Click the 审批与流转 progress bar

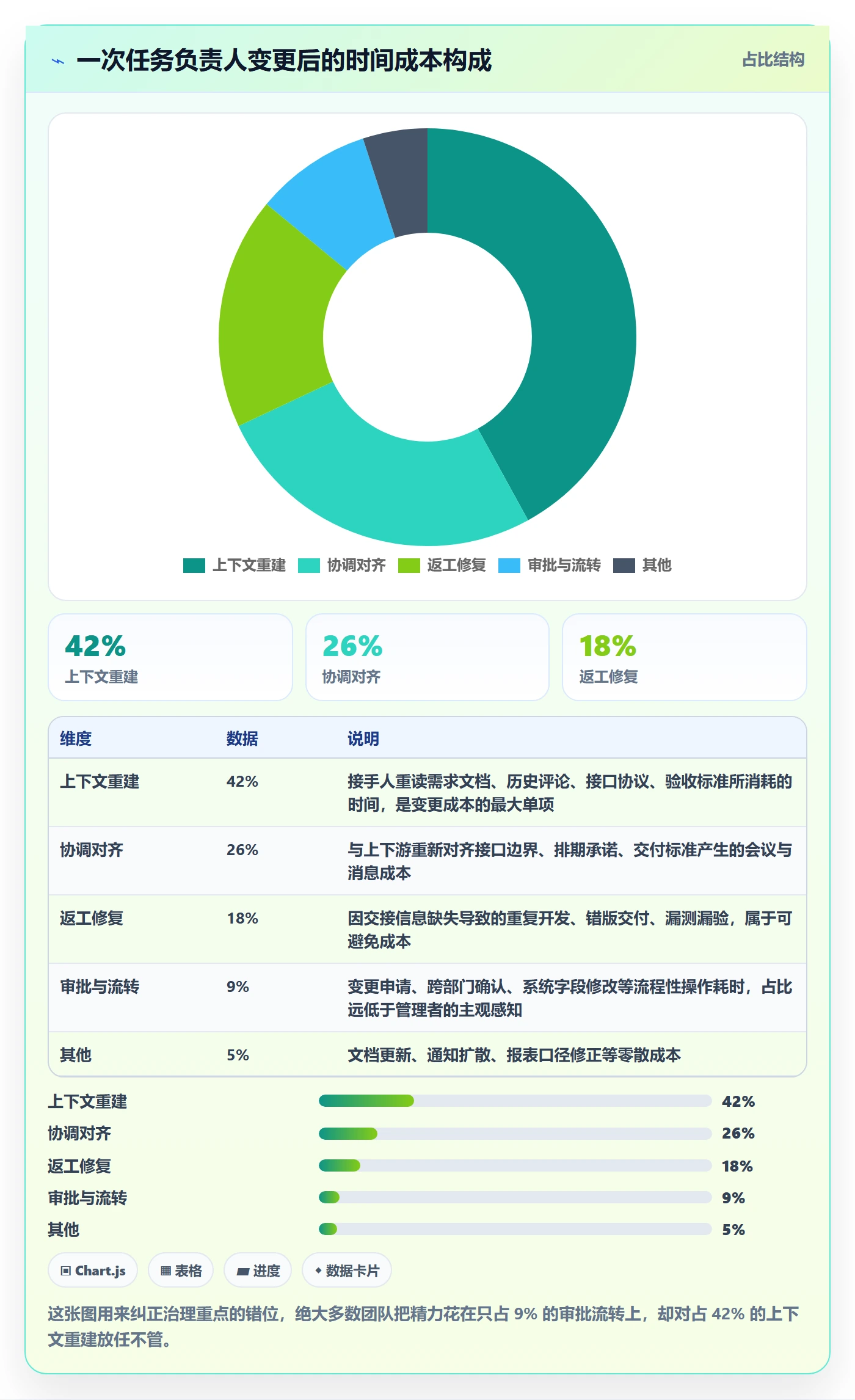515,1197
